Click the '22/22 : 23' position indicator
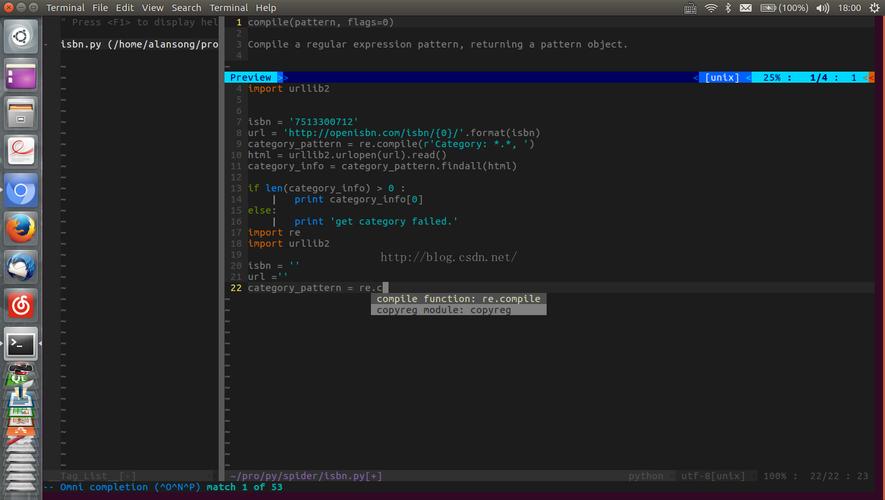885x500 pixels. point(839,476)
